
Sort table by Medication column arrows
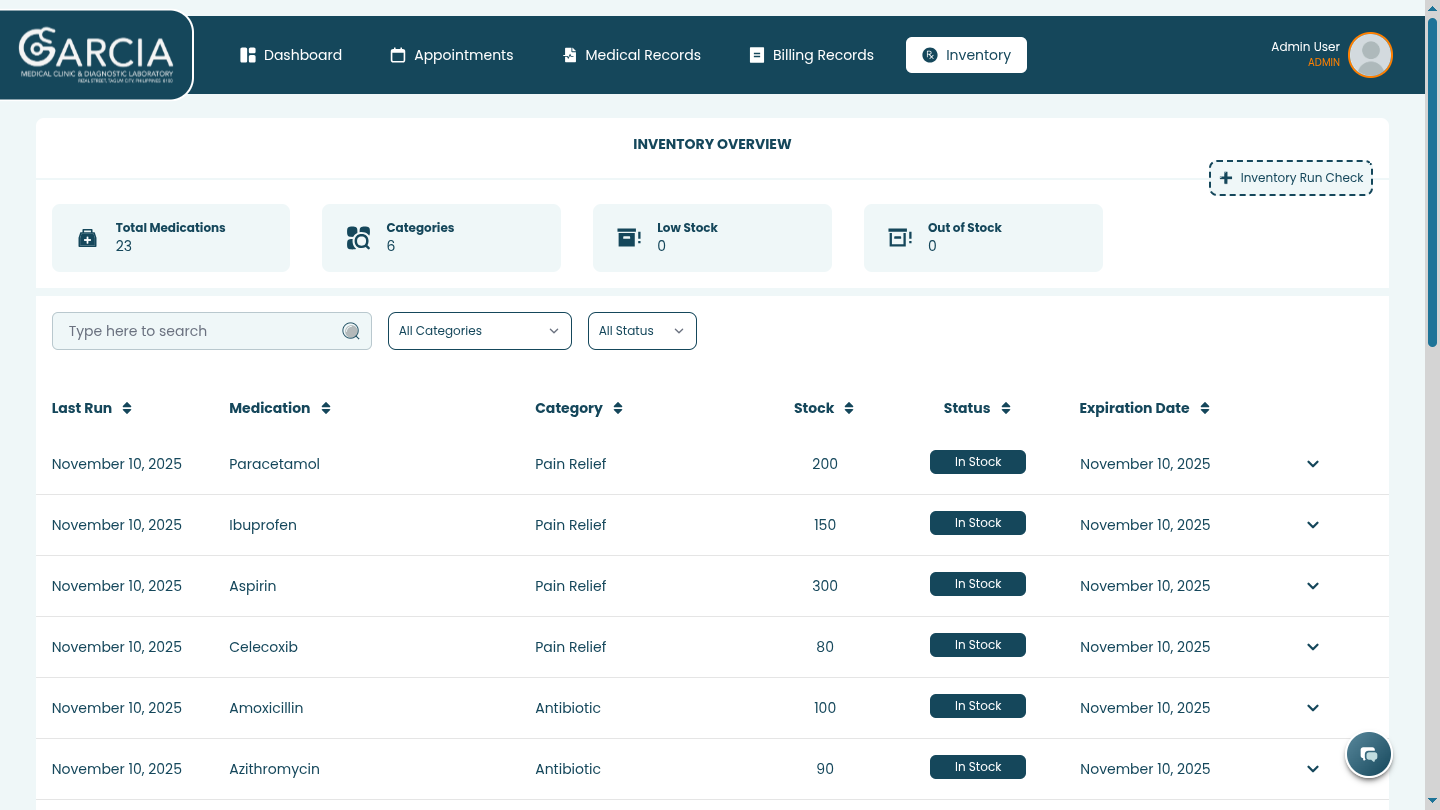coord(326,408)
